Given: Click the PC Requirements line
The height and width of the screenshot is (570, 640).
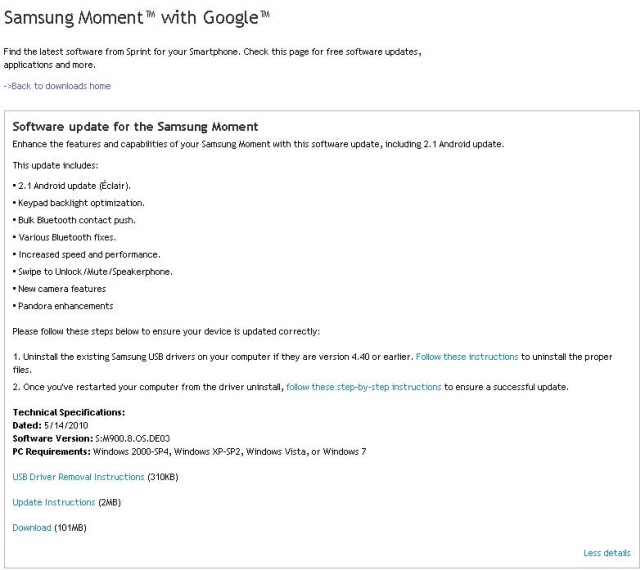Looking at the screenshot, I should click(x=189, y=452).
